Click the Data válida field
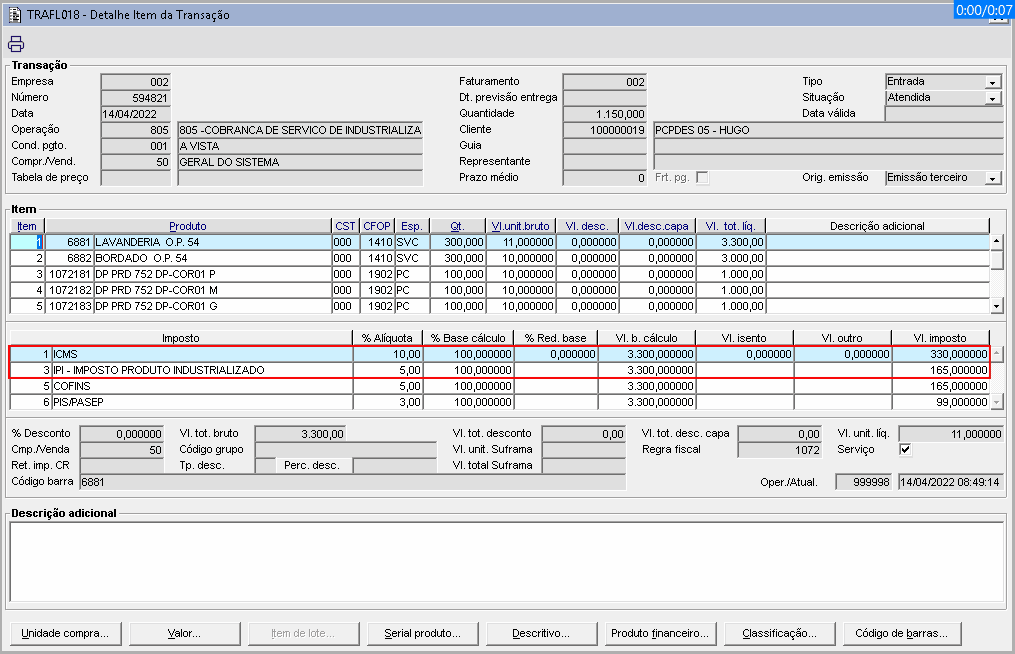The width and height of the screenshot is (1015, 654). [x=944, y=114]
